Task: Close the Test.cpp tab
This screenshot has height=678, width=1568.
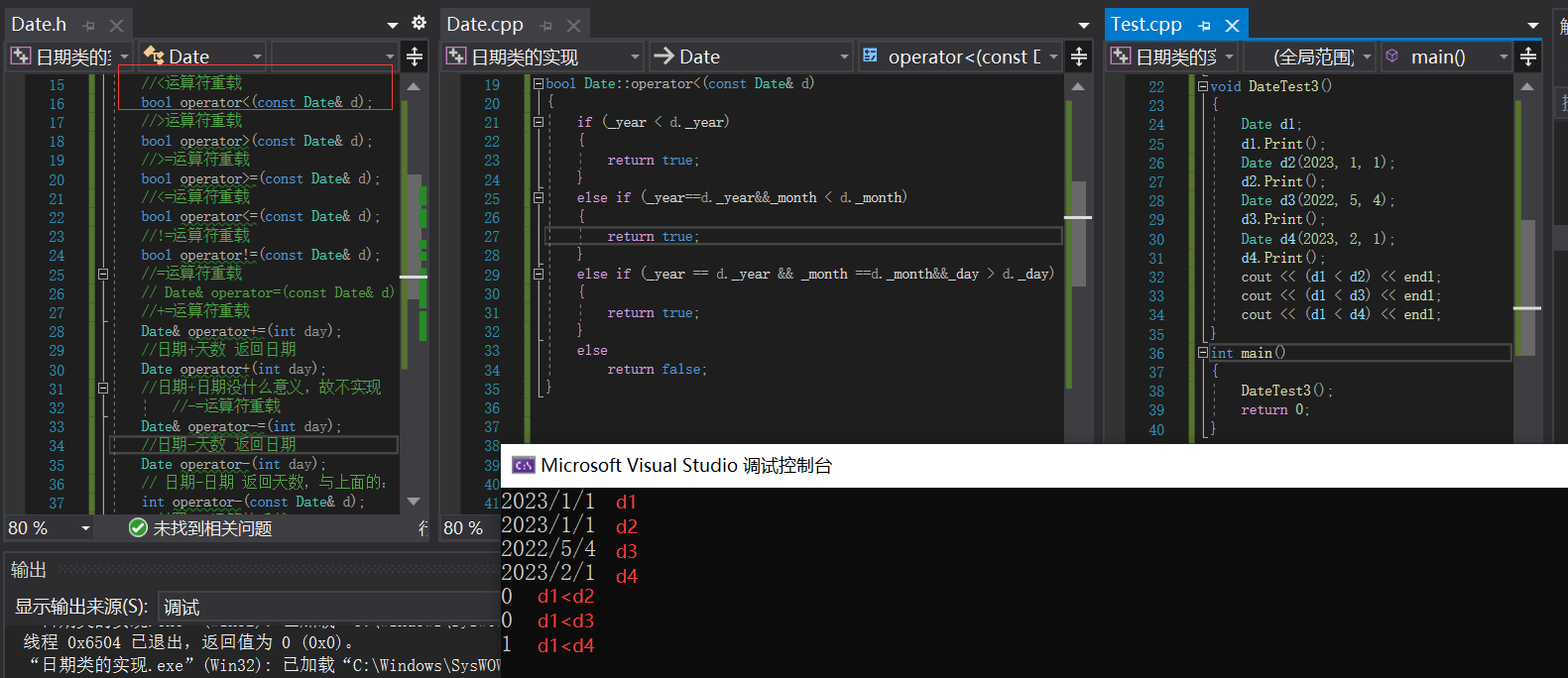Action: (1232, 25)
